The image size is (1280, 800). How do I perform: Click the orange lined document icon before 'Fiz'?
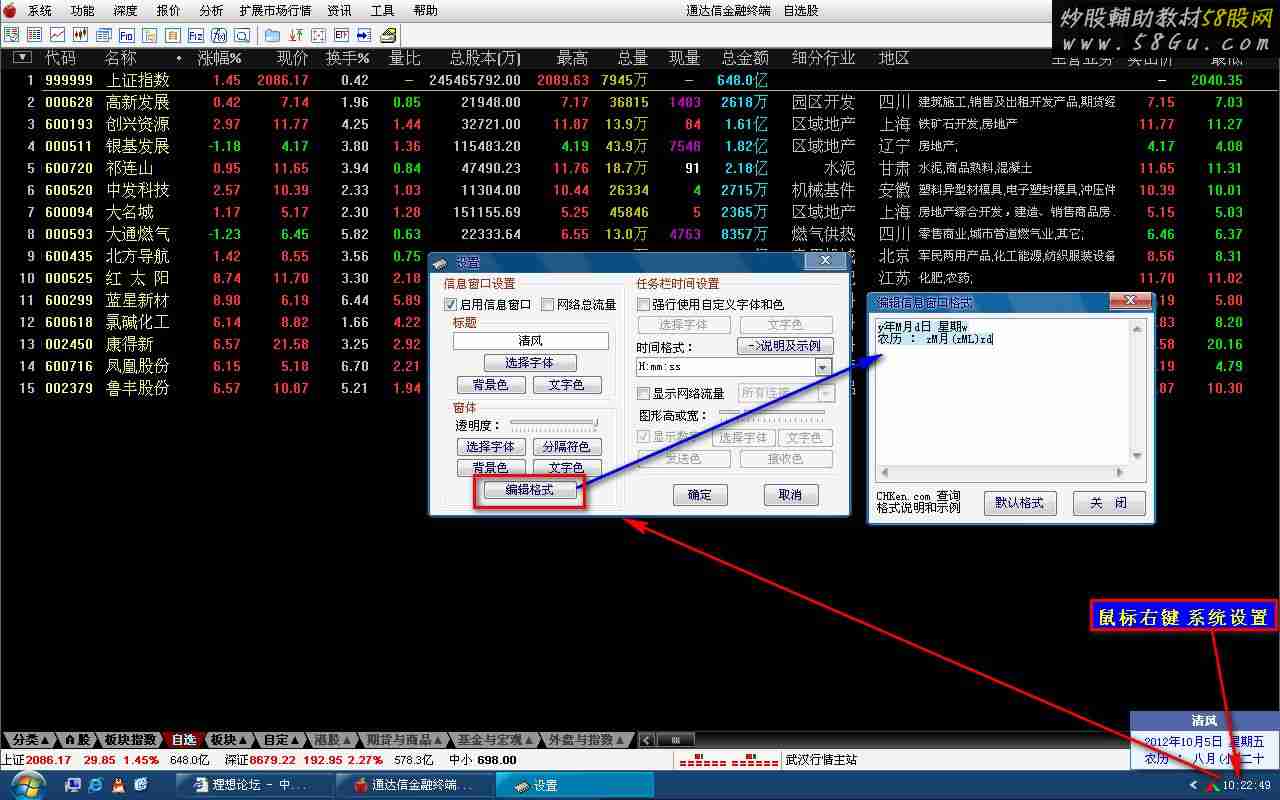click(172, 35)
